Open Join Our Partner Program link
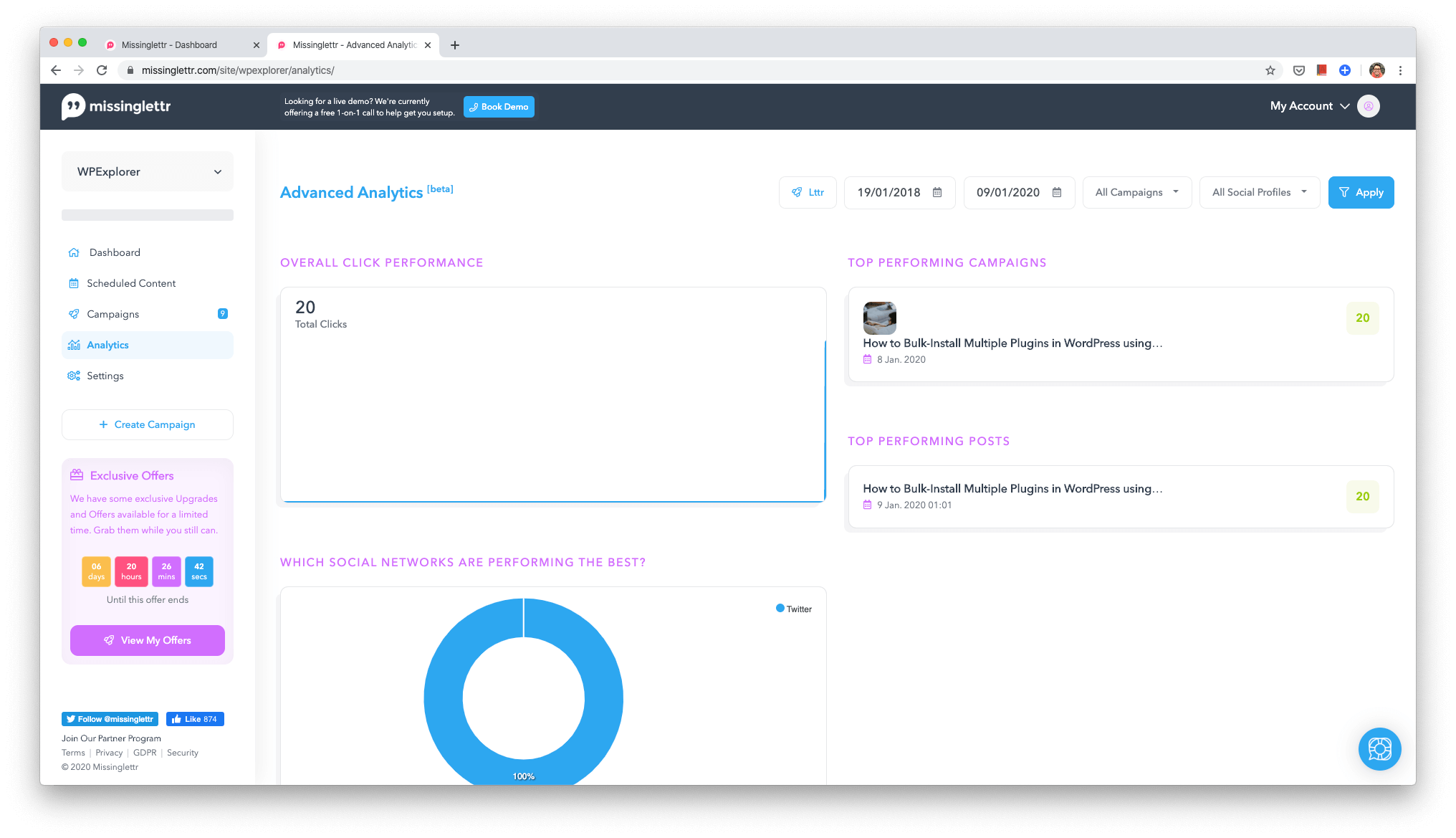Image resolution: width=1456 pixels, height=838 pixels. pos(111,738)
